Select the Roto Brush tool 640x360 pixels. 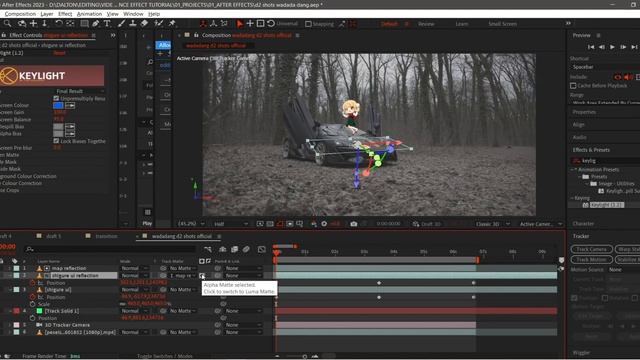[159, 24]
